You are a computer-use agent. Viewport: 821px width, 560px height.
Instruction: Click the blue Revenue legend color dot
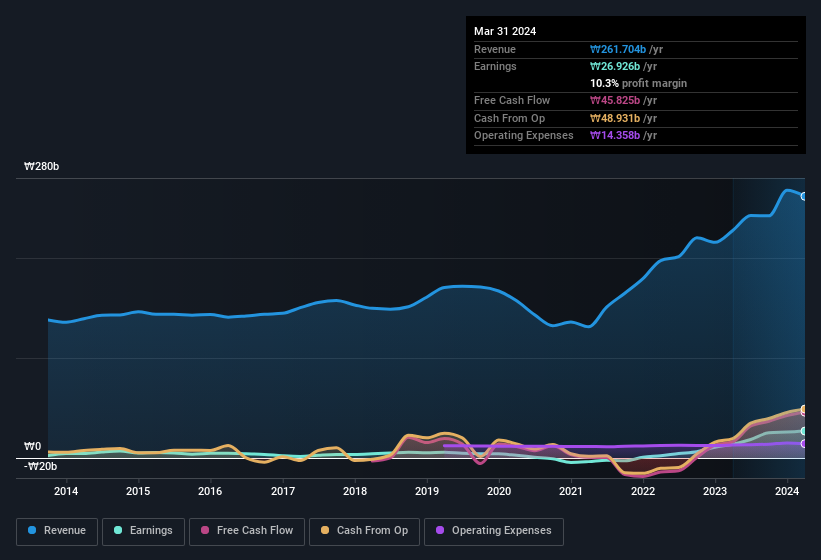point(32,530)
